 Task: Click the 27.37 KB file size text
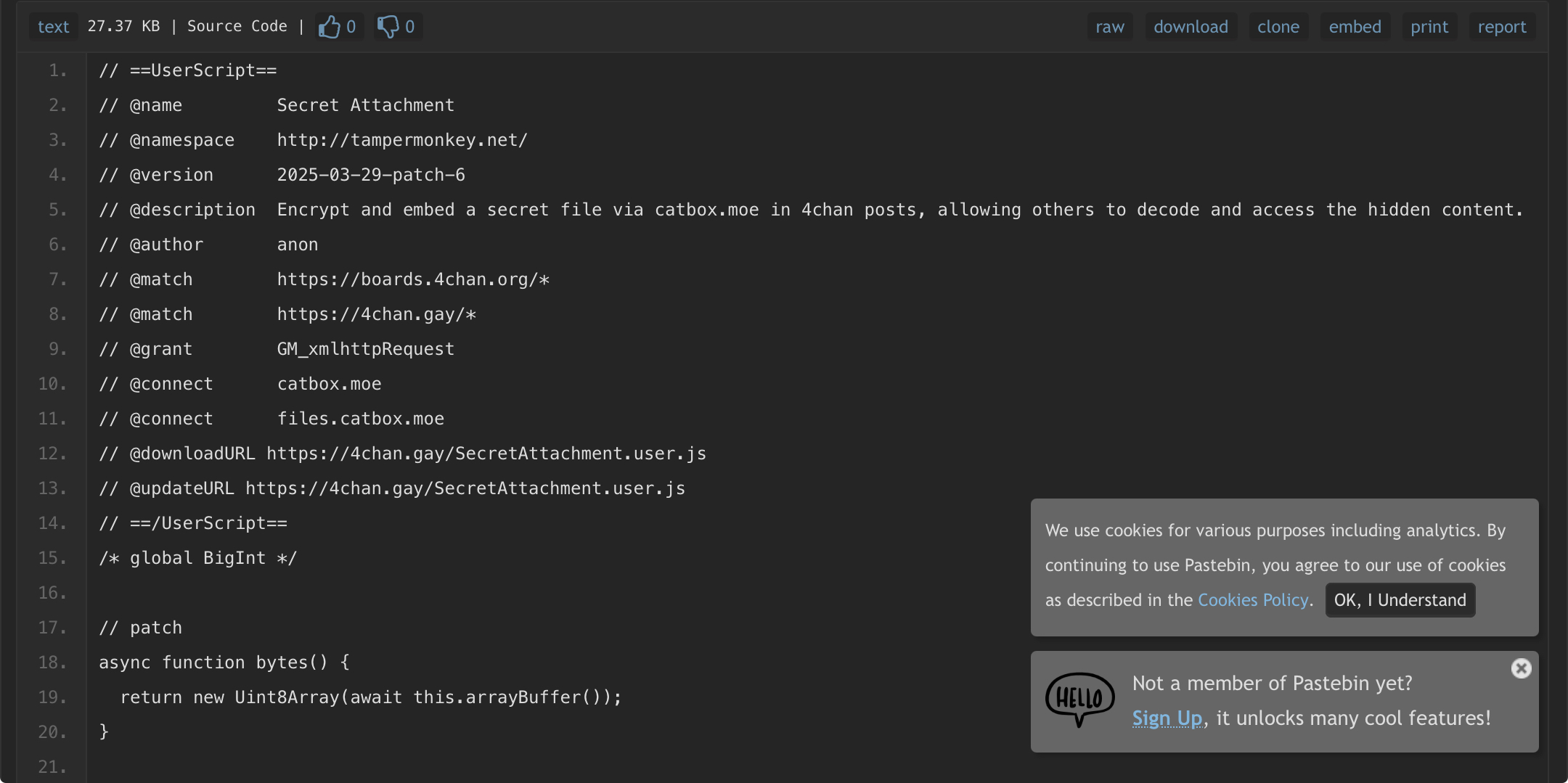click(123, 26)
